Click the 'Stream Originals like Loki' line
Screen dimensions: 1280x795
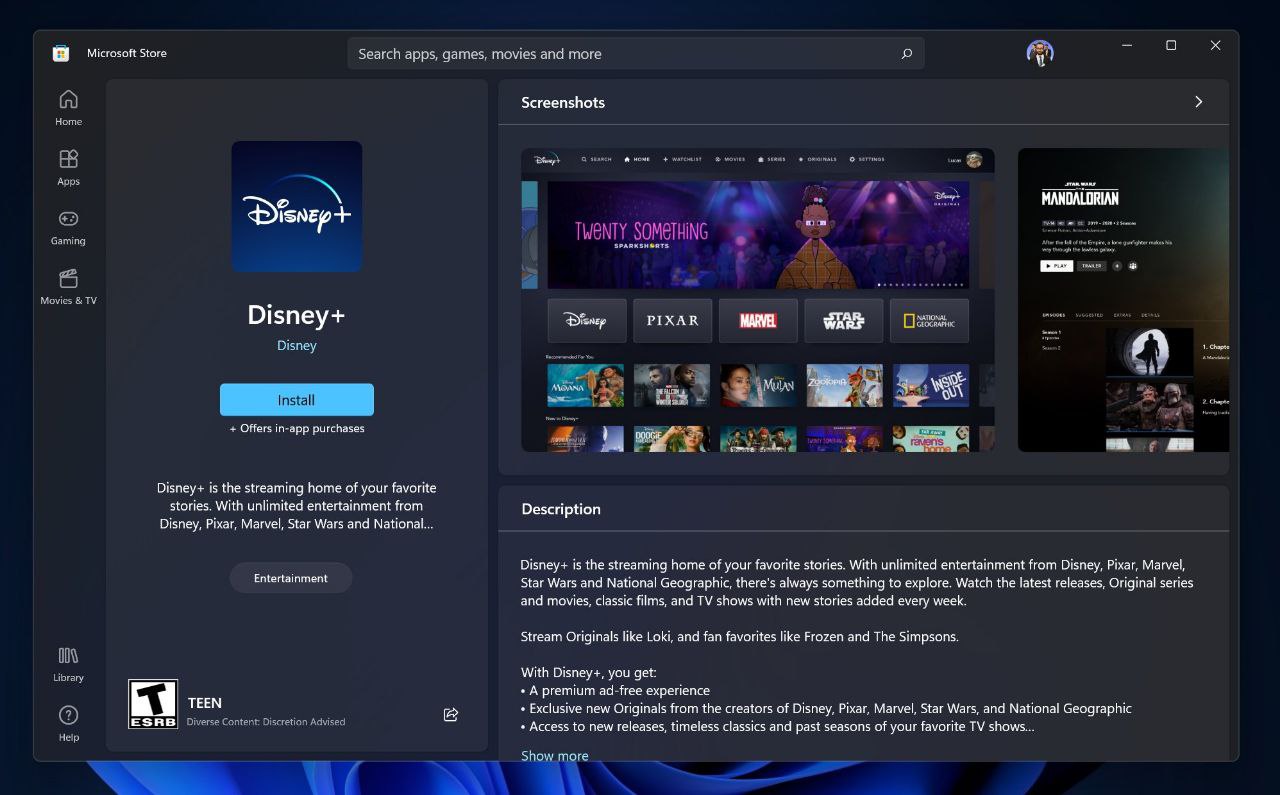click(x=740, y=636)
